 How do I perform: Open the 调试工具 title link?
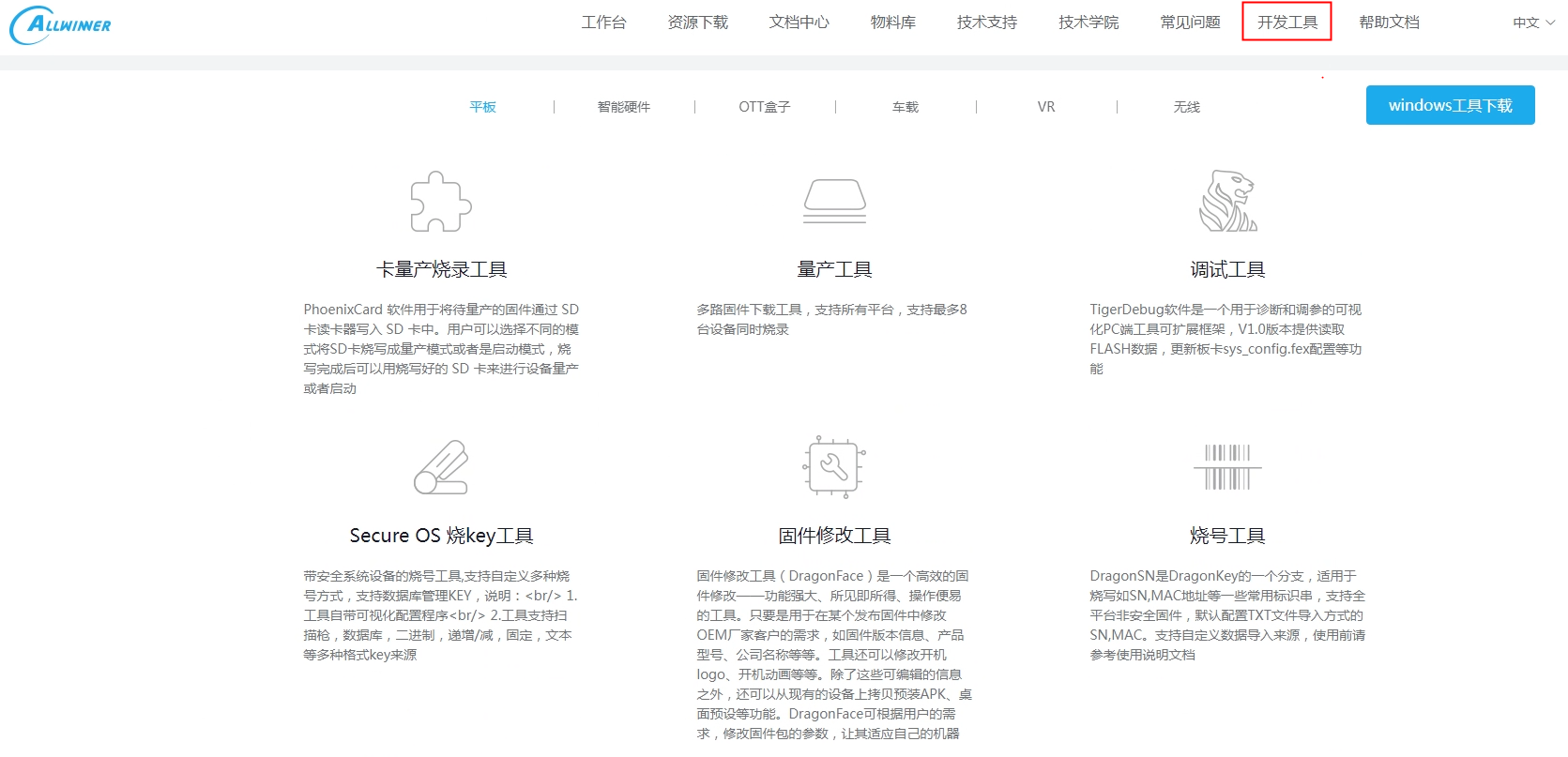point(1227,270)
